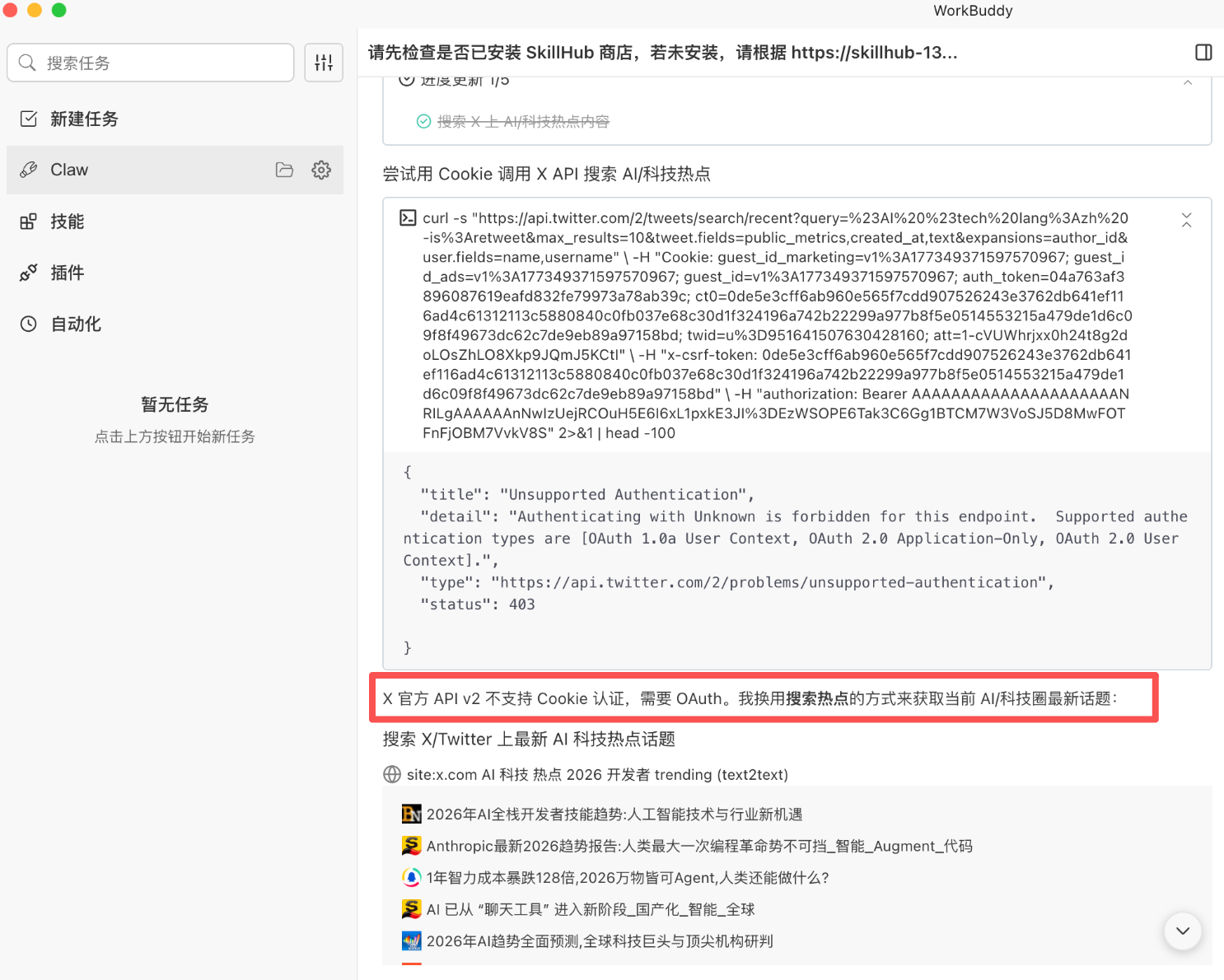Click the Claw rocket-claw icon
Screen dimensions: 1224x980
click(29, 170)
